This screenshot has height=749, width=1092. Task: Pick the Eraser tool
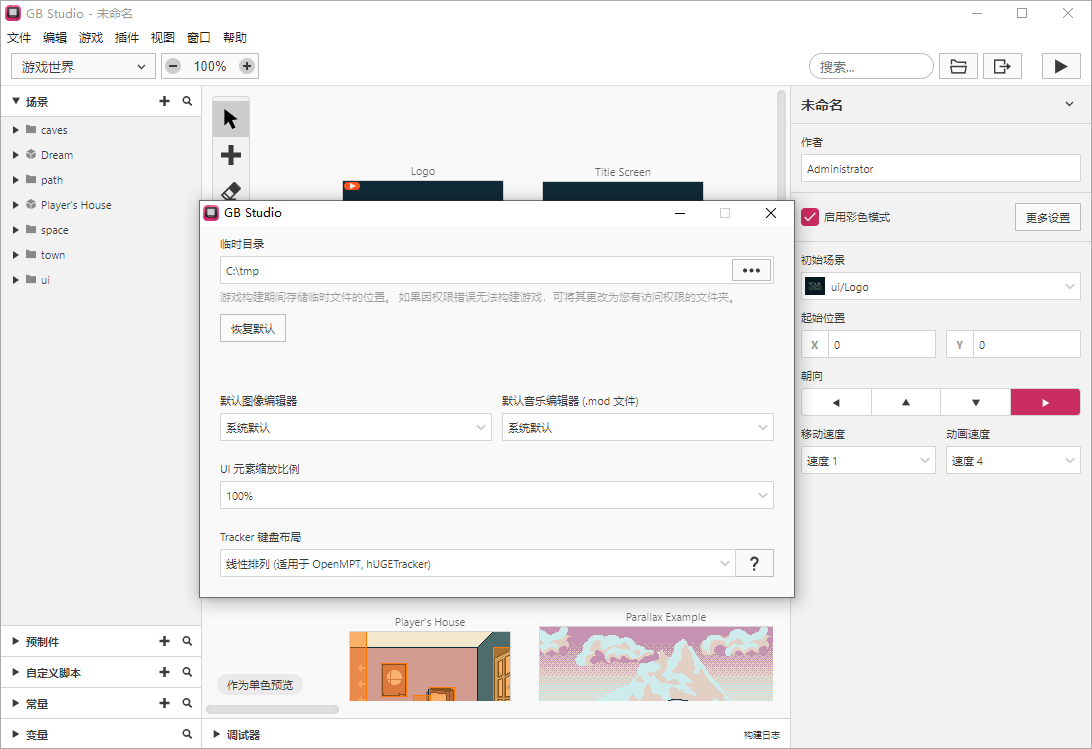231,190
